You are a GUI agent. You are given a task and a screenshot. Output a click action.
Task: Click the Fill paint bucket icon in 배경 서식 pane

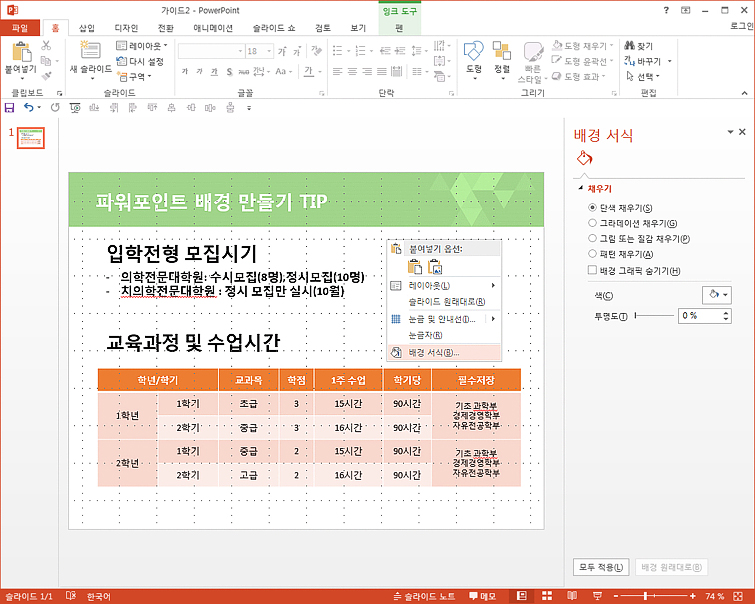click(x=584, y=158)
